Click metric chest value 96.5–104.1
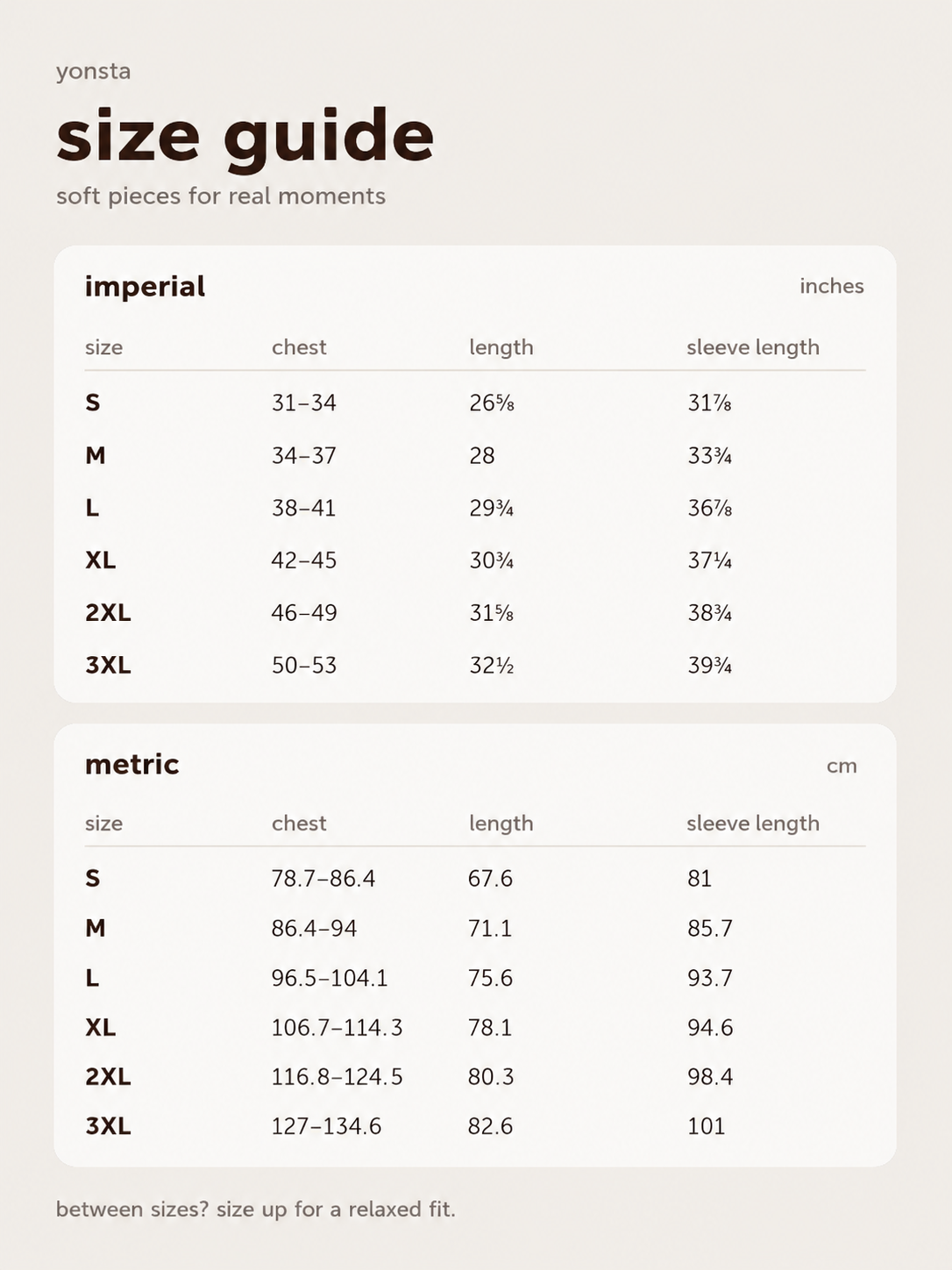952x1270 pixels. click(x=330, y=978)
